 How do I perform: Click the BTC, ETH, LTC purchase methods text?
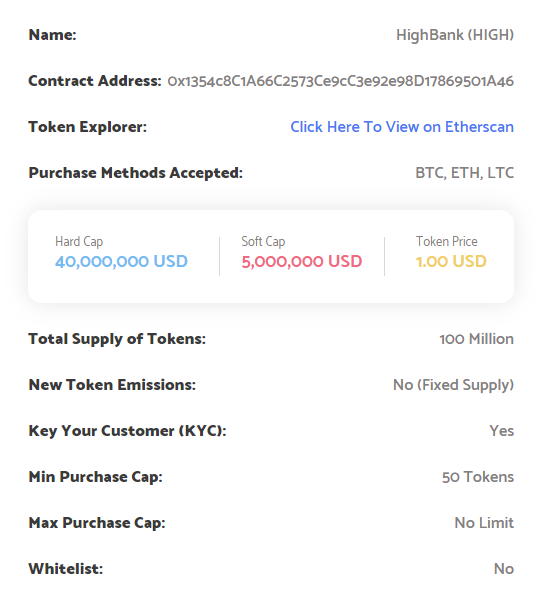point(465,173)
